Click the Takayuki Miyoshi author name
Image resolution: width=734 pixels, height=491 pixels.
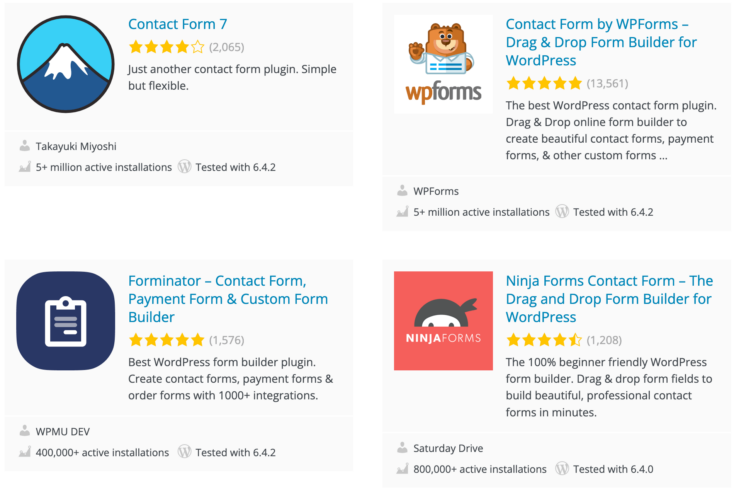coord(76,146)
